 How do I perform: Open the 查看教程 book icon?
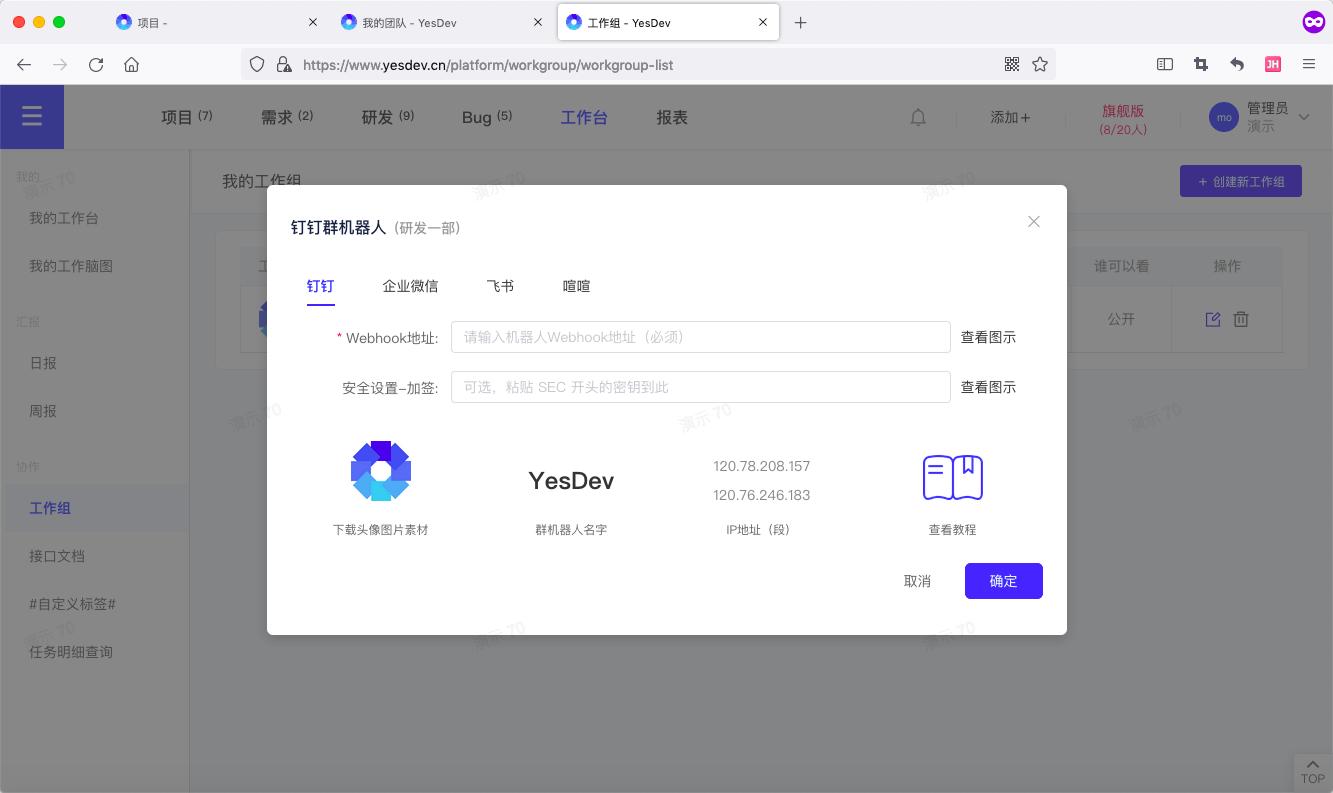tap(952, 478)
